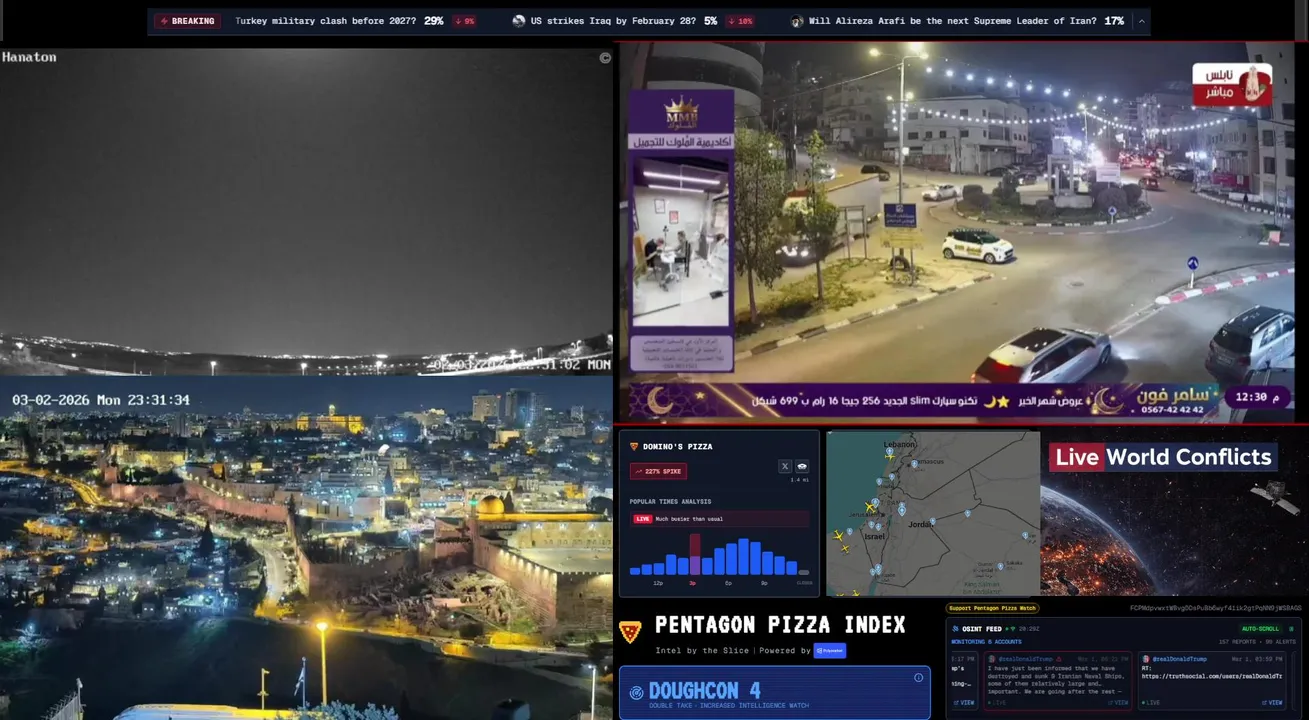The height and width of the screenshot is (720, 1309).
Task: Click the Live World Conflicts title banner
Action: tap(1163, 457)
